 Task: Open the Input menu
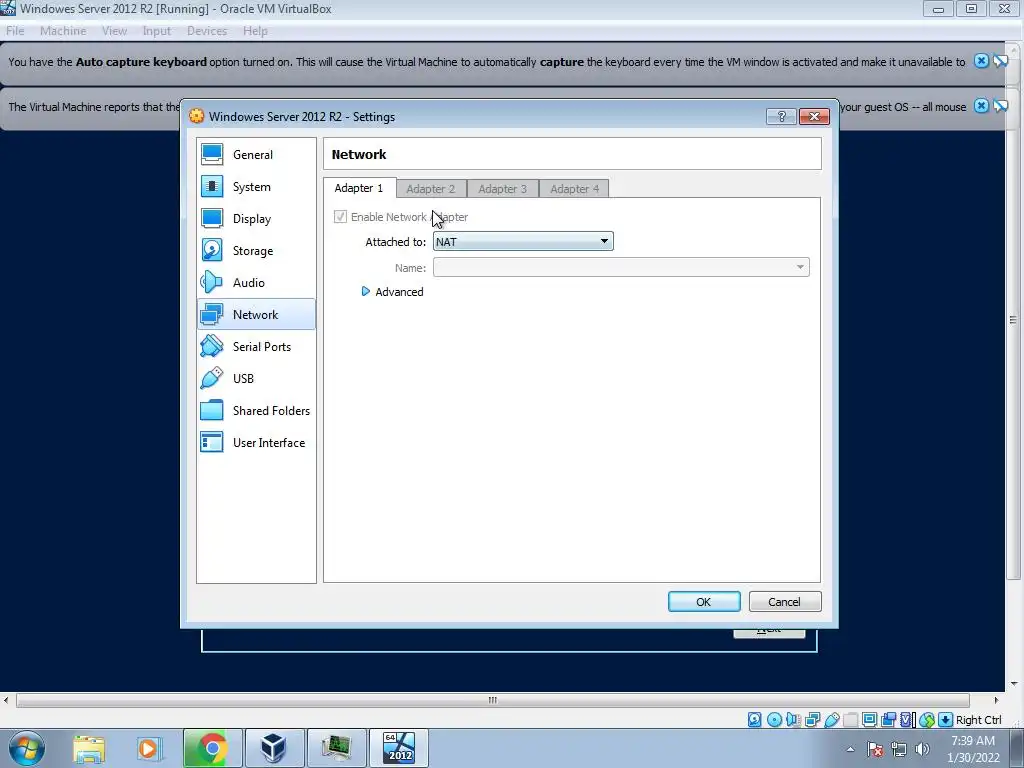[x=157, y=31]
